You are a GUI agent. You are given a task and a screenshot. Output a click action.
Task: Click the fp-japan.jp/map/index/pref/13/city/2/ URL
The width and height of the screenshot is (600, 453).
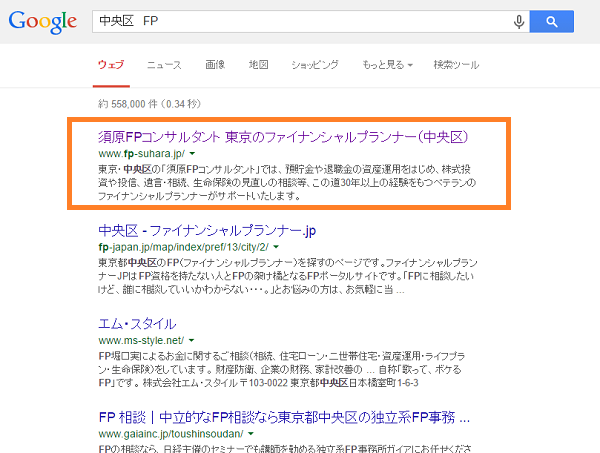click(183, 247)
